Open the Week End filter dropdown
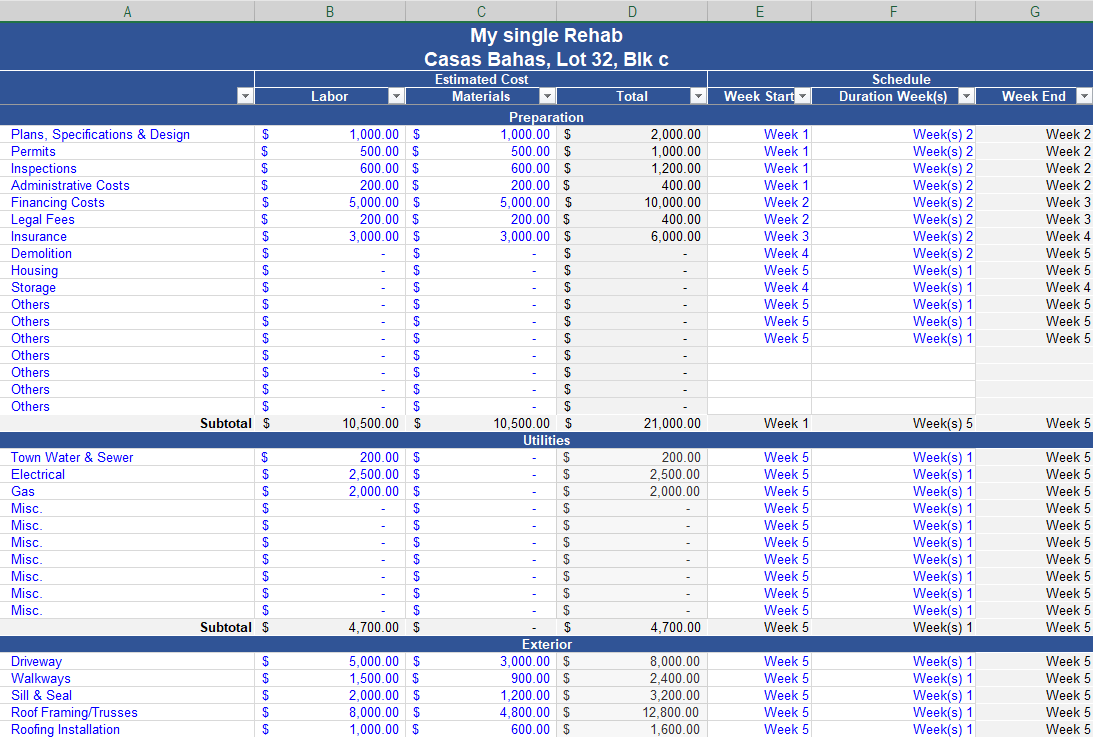Viewport: 1093px width, 737px height. [x=1084, y=96]
